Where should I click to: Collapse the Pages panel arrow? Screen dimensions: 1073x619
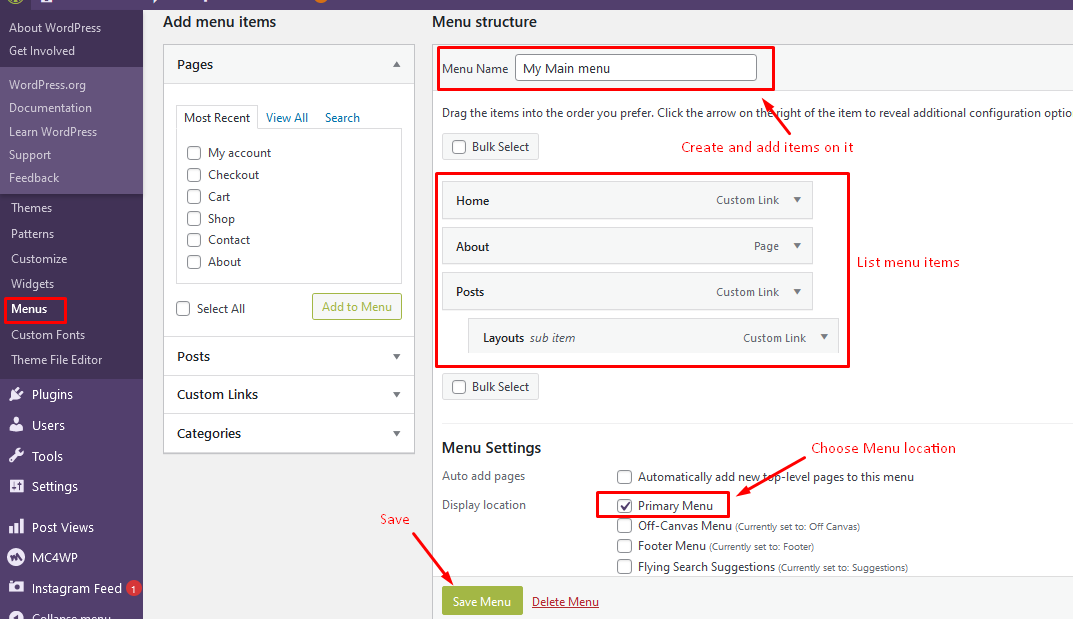[396, 64]
